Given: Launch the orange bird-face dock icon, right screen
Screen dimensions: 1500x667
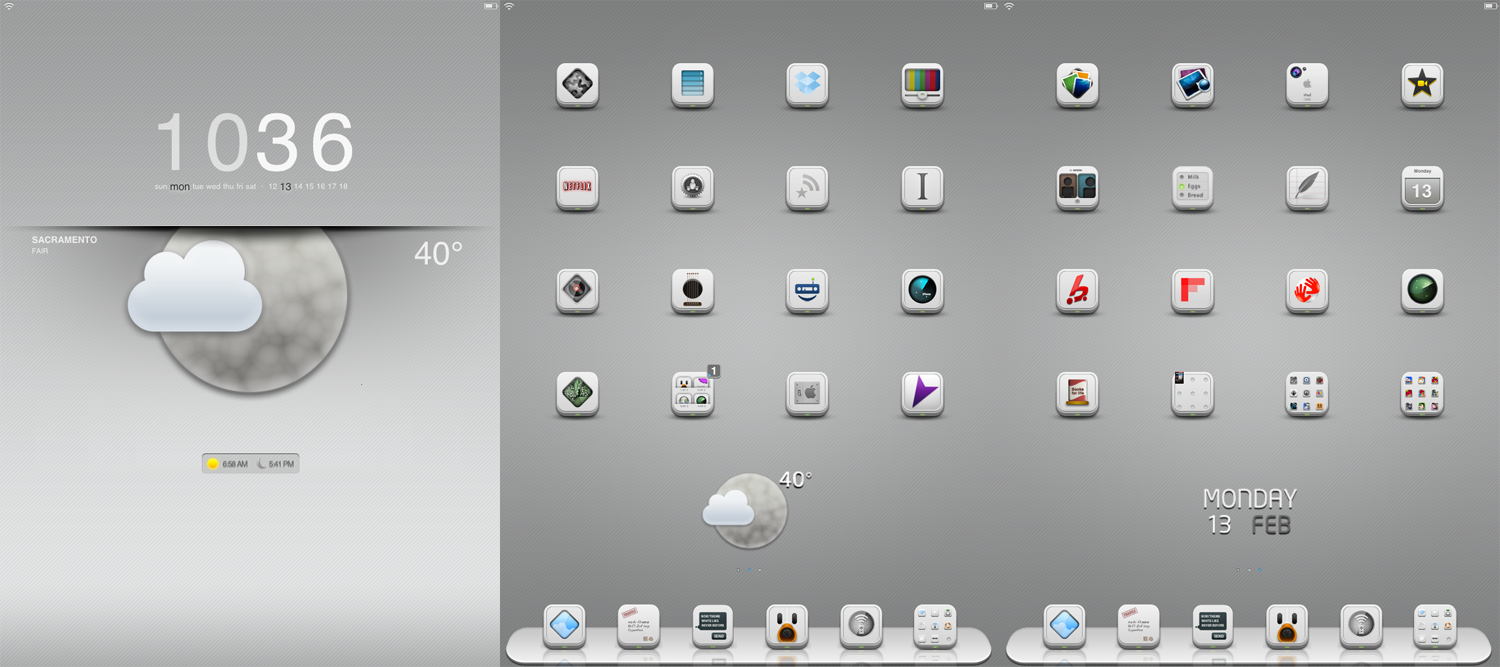Looking at the screenshot, I should click(x=1287, y=626).
